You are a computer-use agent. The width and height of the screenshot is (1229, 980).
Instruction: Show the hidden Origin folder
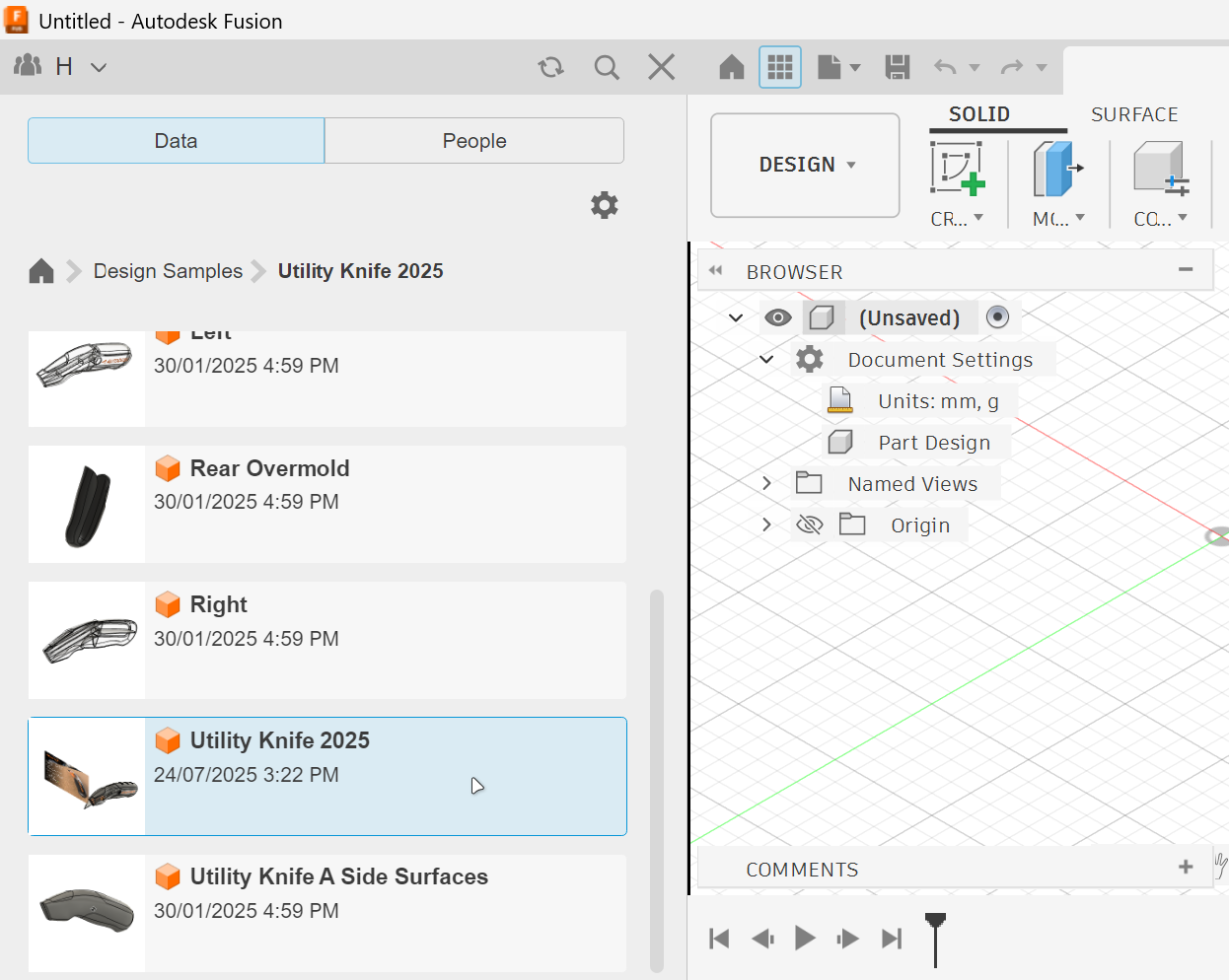tap(809, 525)
